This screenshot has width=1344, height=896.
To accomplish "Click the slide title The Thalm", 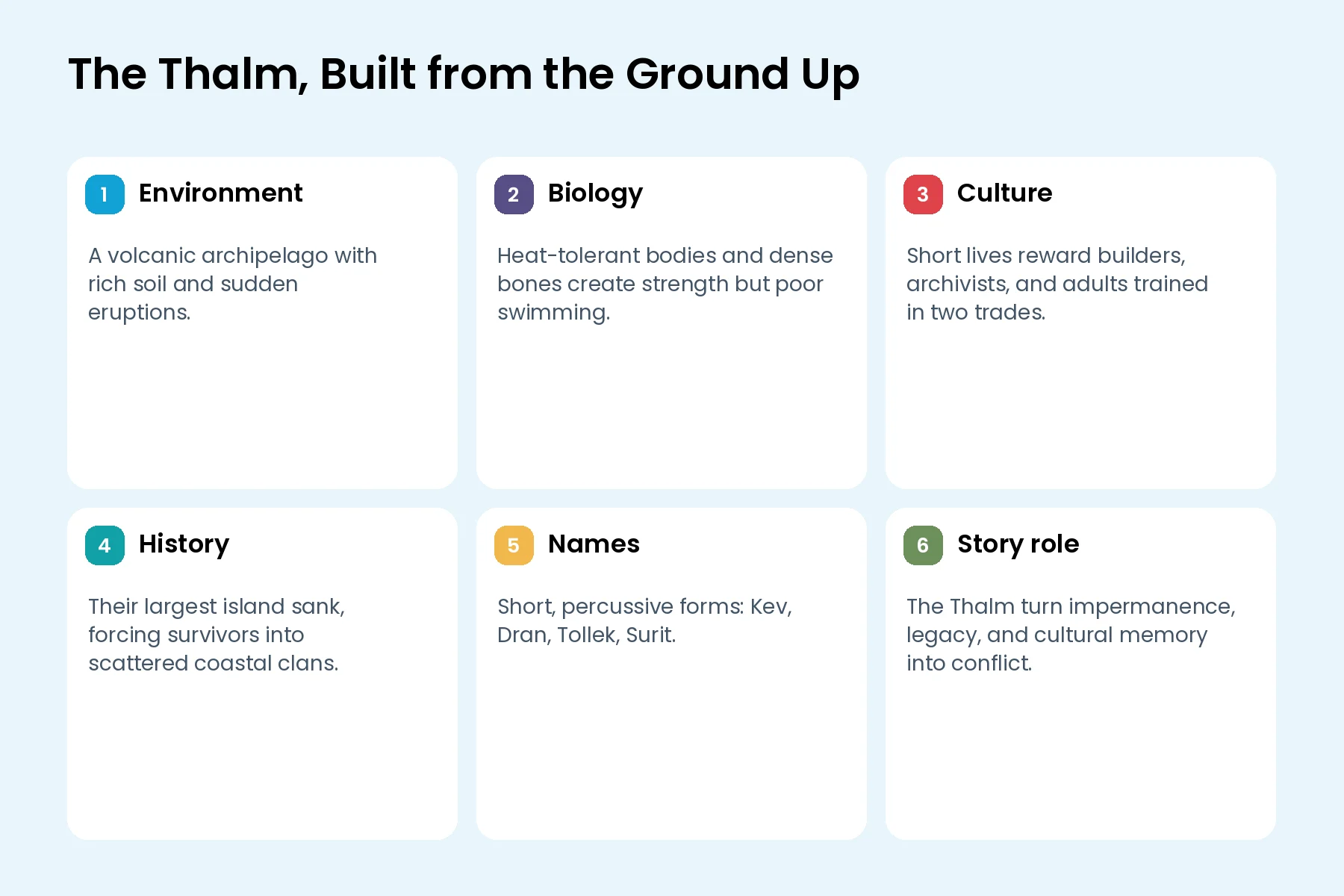I will click(x=464, y=75).
